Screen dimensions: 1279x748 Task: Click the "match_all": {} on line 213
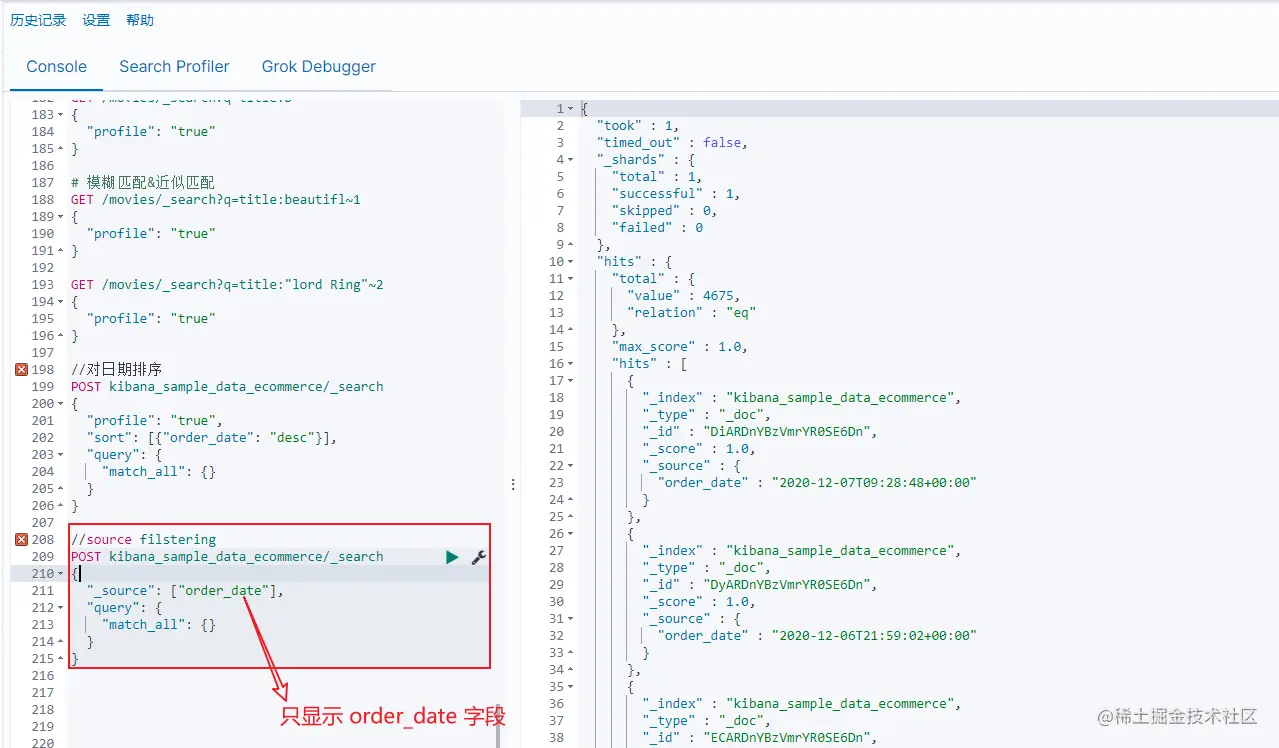[x=159, y=625]
